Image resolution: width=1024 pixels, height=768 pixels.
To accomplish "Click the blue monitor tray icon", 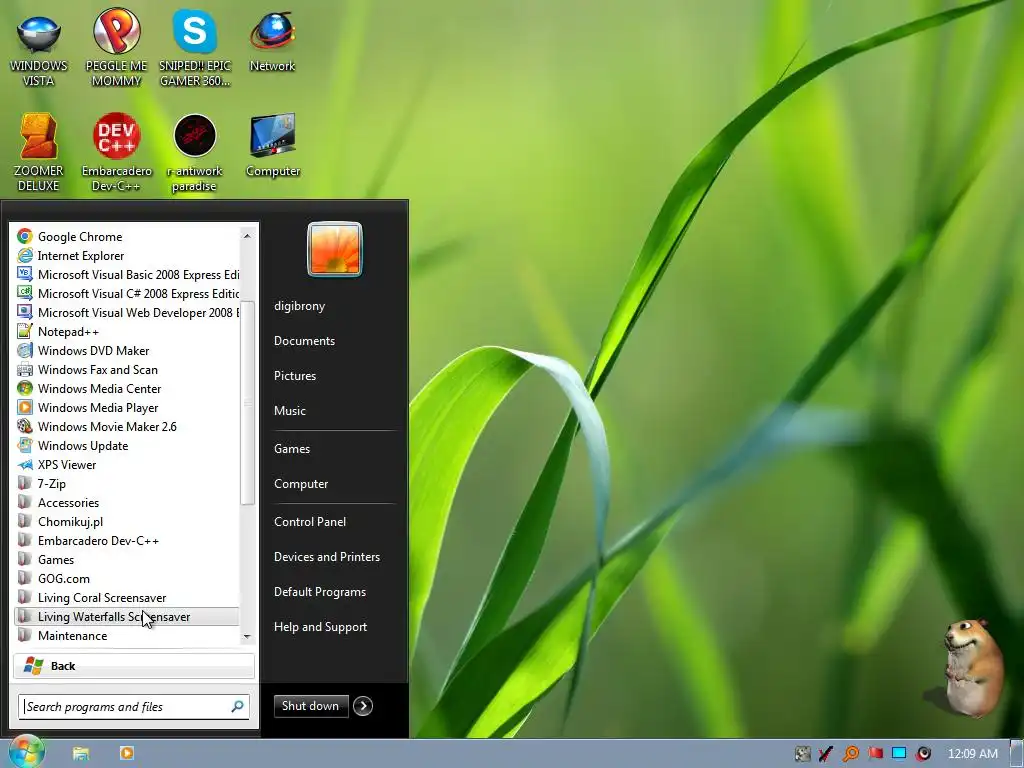I will tap(899, 754).
